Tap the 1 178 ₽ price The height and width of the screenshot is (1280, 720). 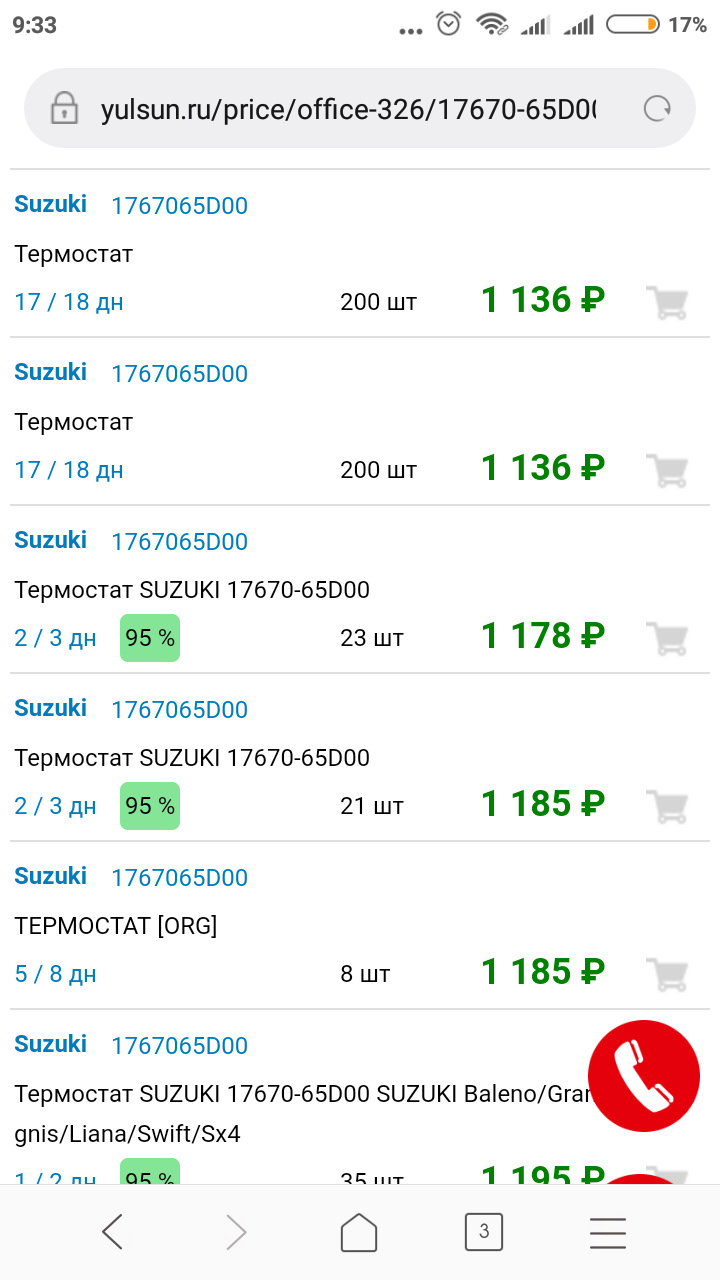(x=543, y=636)
